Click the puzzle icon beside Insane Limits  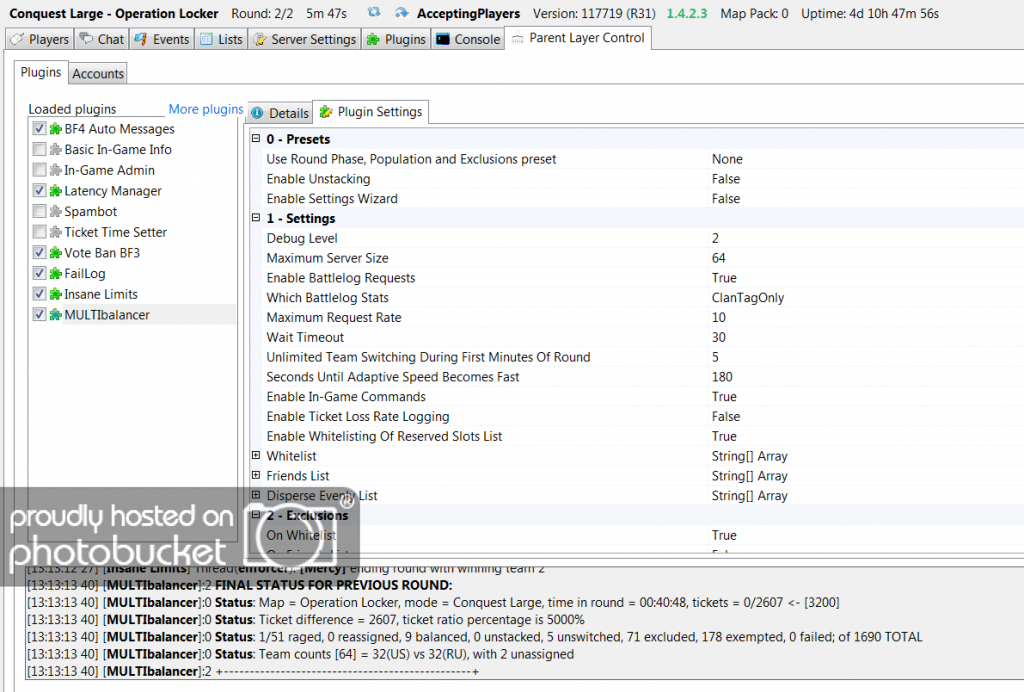(x=55, y=294)
